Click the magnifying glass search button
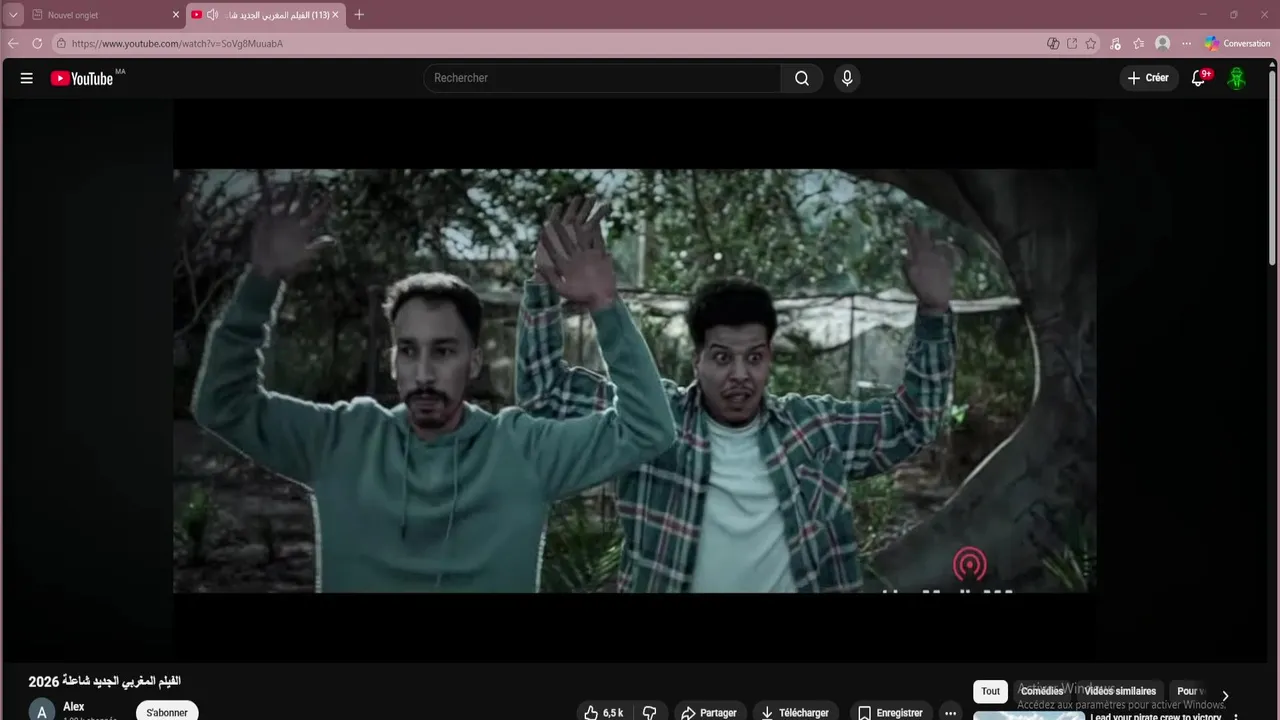This screenshot has height=720, width=1280. tap(802, 78)
